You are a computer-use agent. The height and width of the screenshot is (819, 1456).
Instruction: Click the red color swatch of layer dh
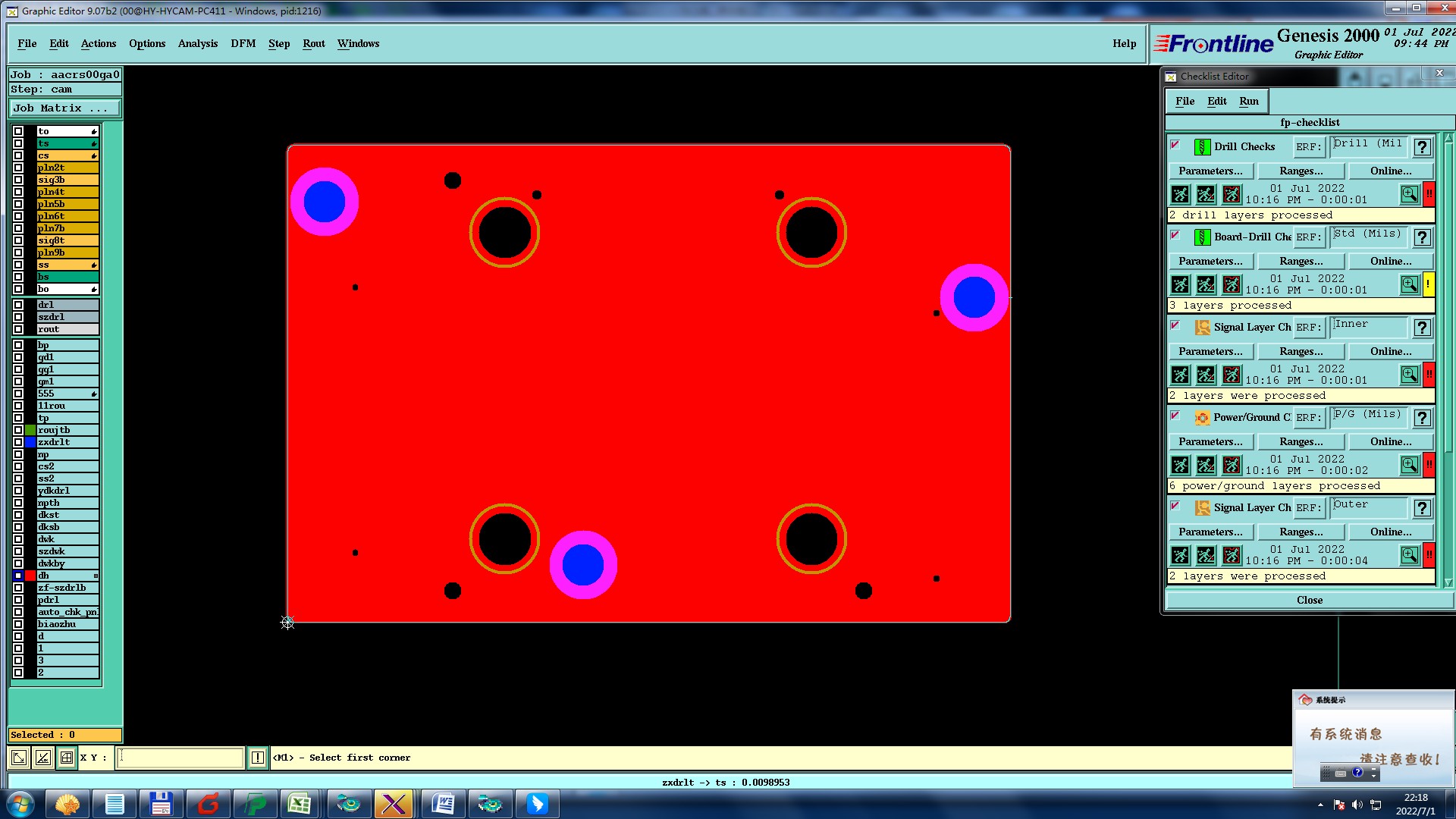click(x=30, y=576)
